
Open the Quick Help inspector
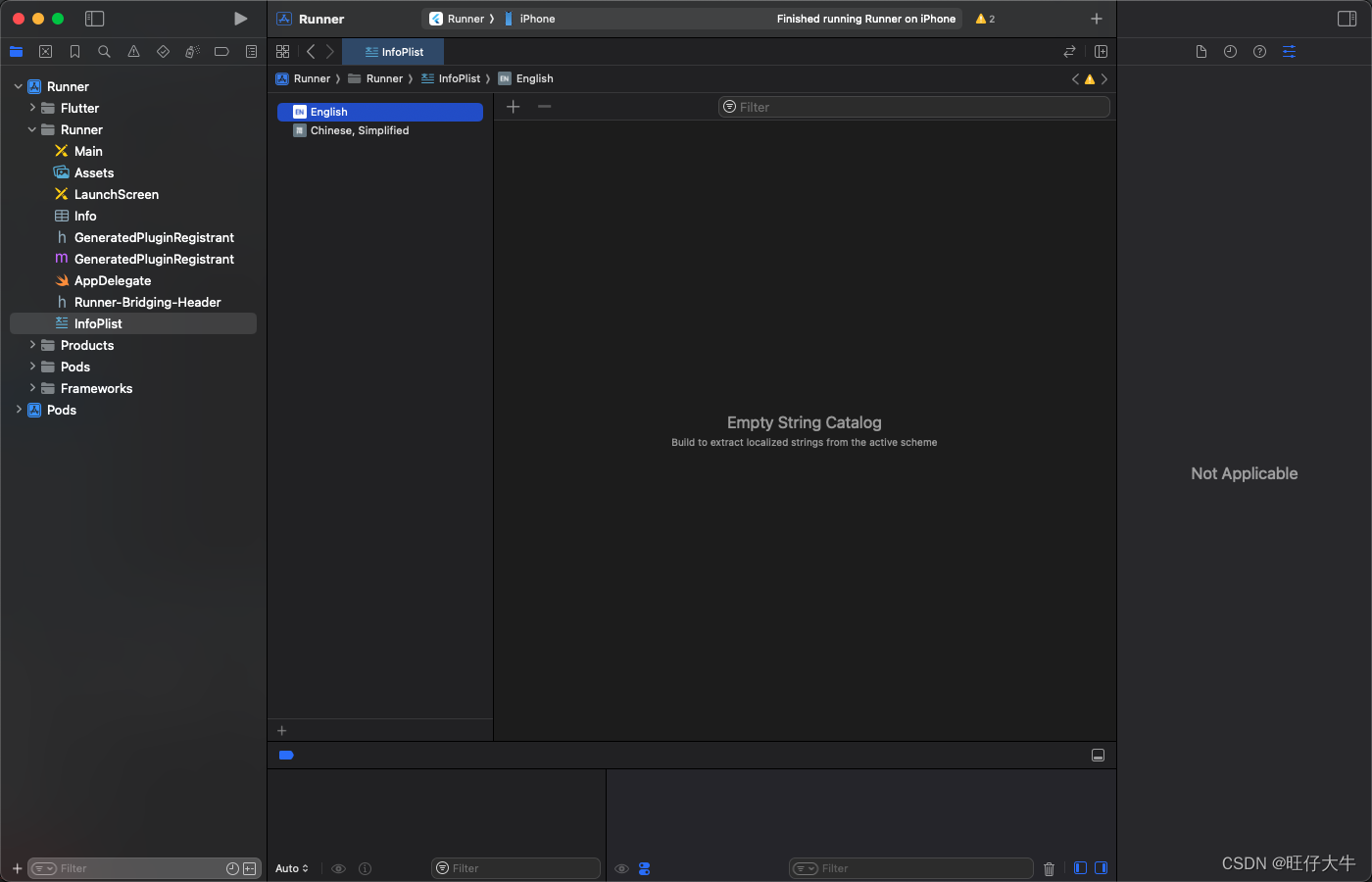click(x=1259, y=52)
